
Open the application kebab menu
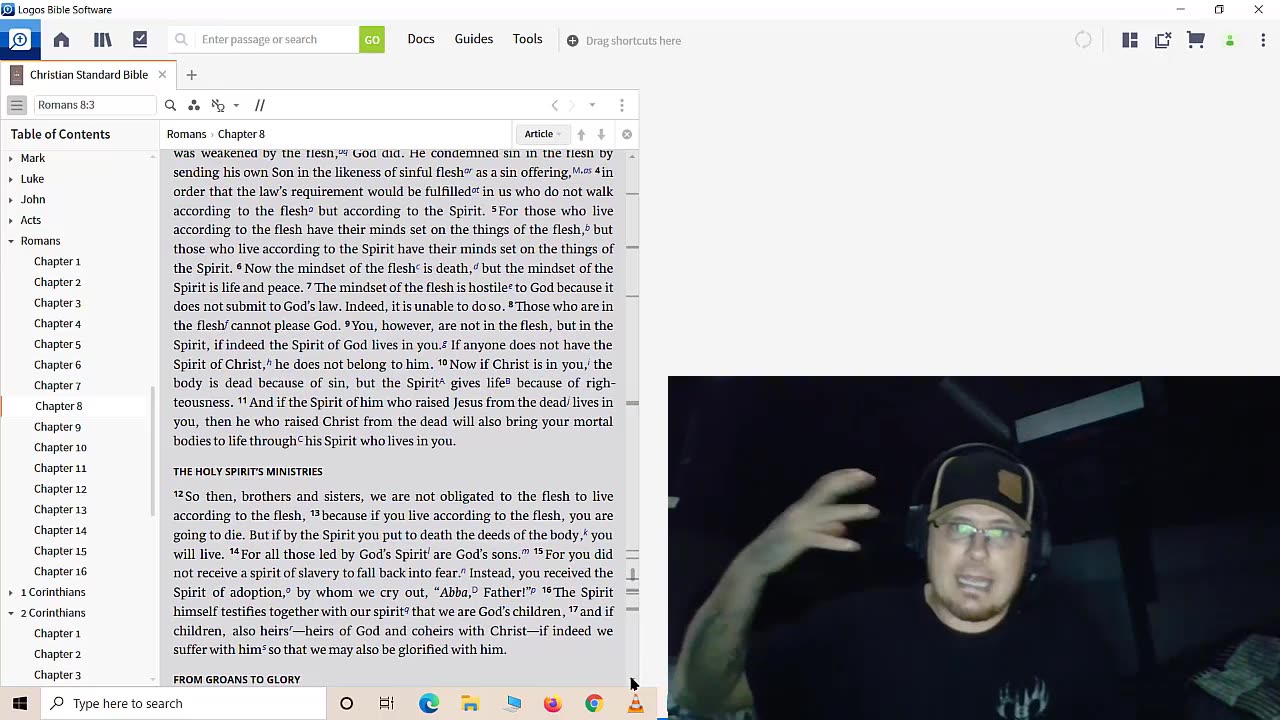click(1263, 40)
